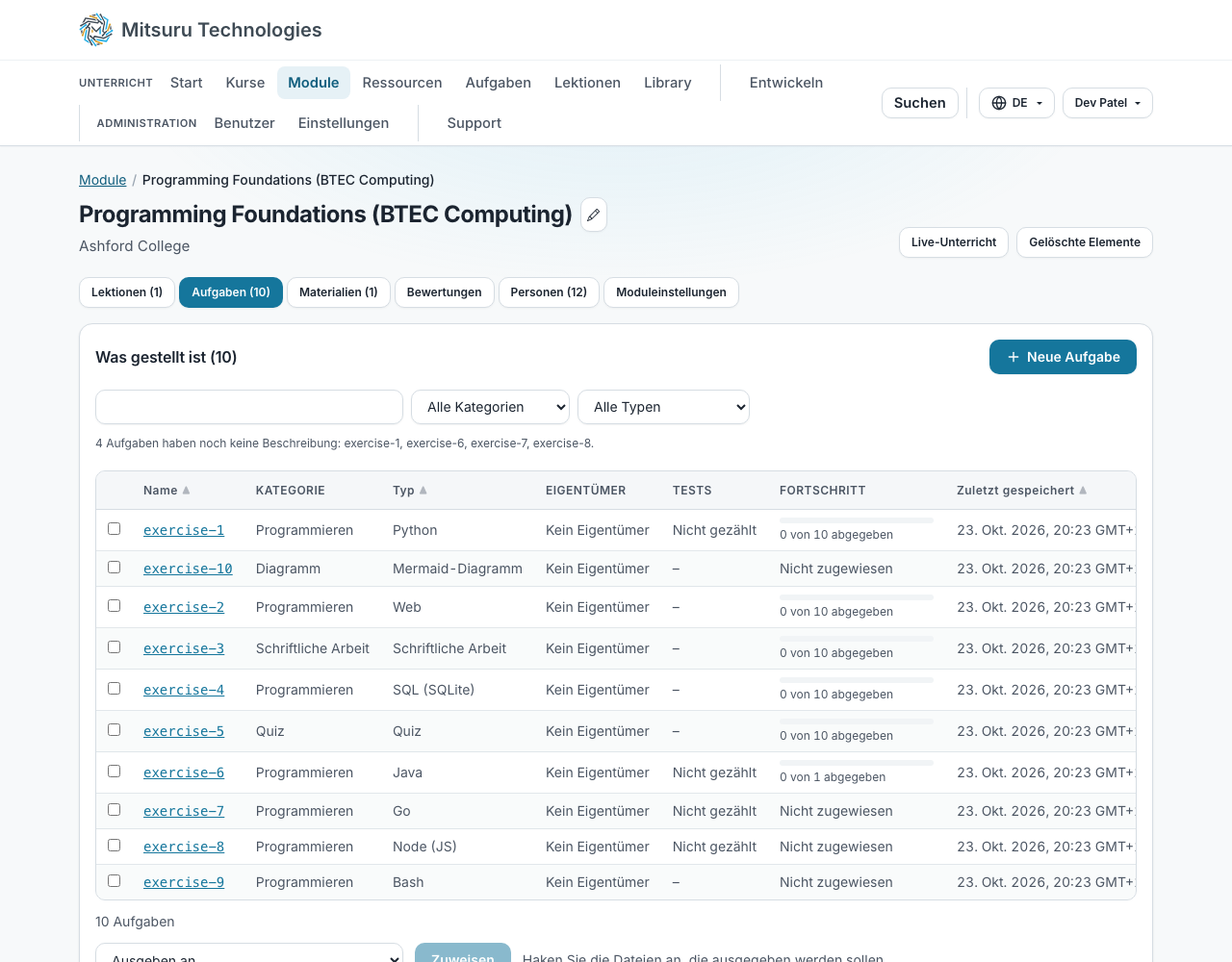
Task: Open the exercise-2 link
Action: coord(184,607)
